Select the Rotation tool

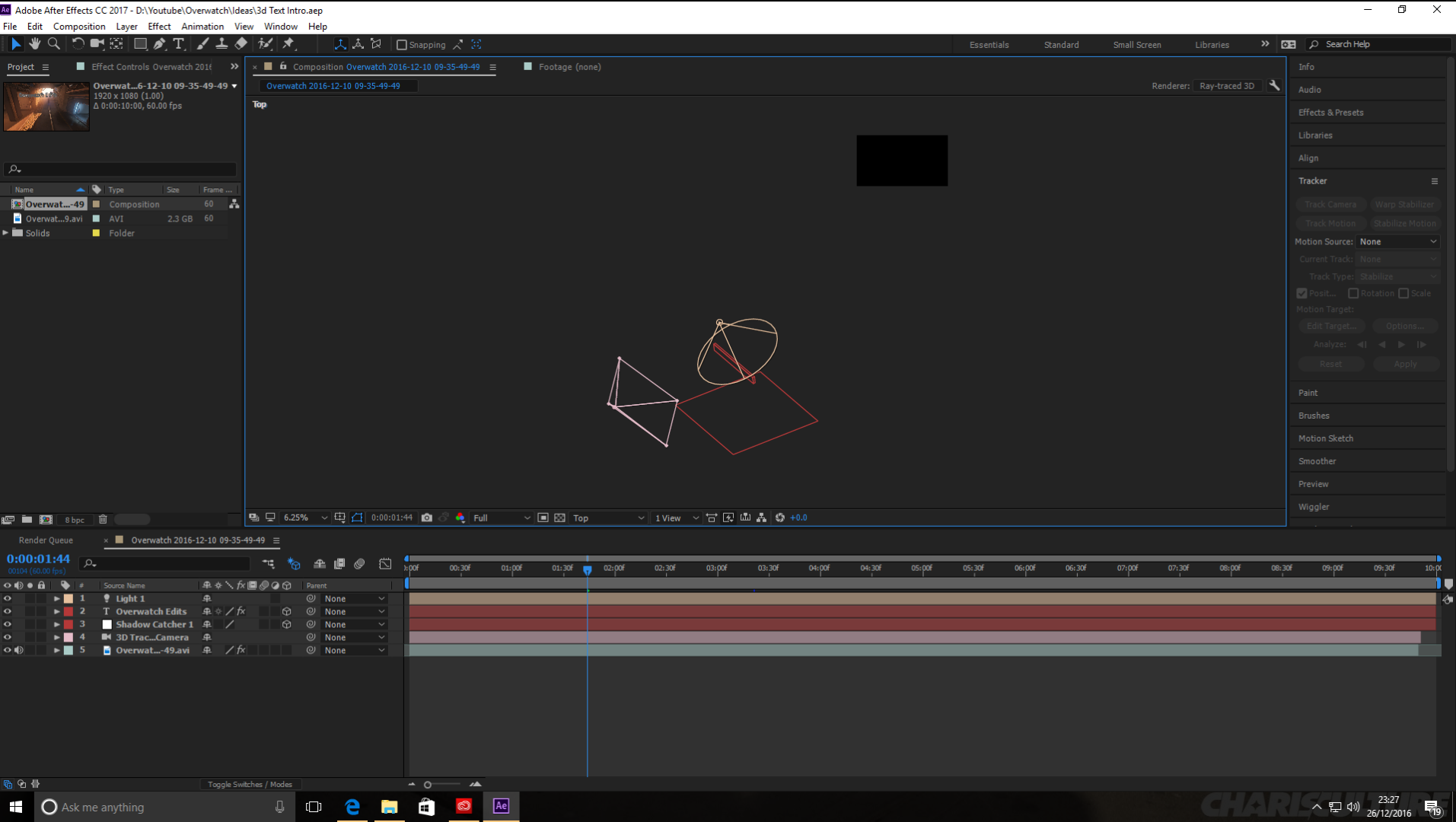click(78, 44)
